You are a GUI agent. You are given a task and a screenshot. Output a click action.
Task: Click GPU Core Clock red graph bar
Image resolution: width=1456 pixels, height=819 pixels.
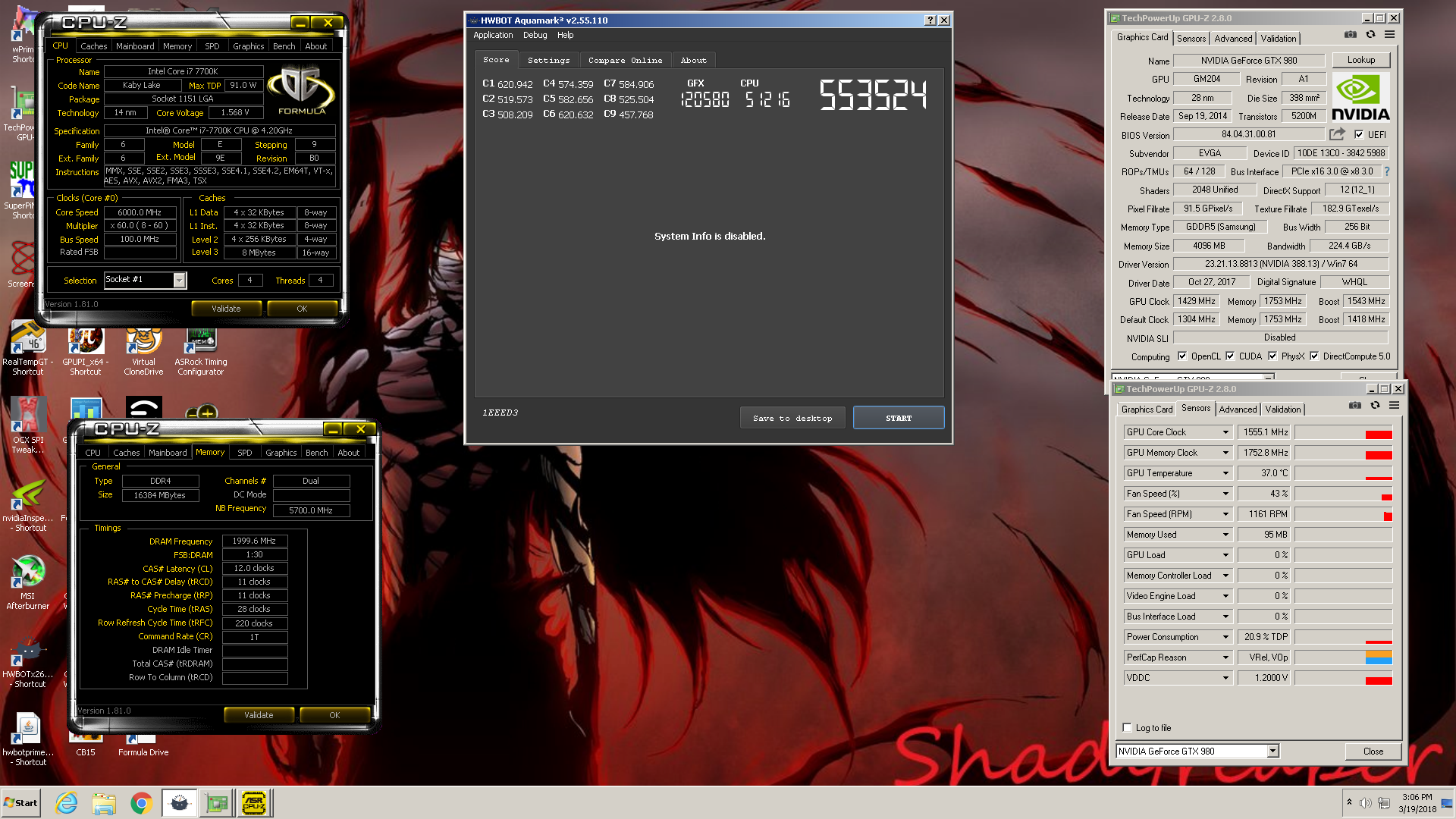pos(1378,435)
